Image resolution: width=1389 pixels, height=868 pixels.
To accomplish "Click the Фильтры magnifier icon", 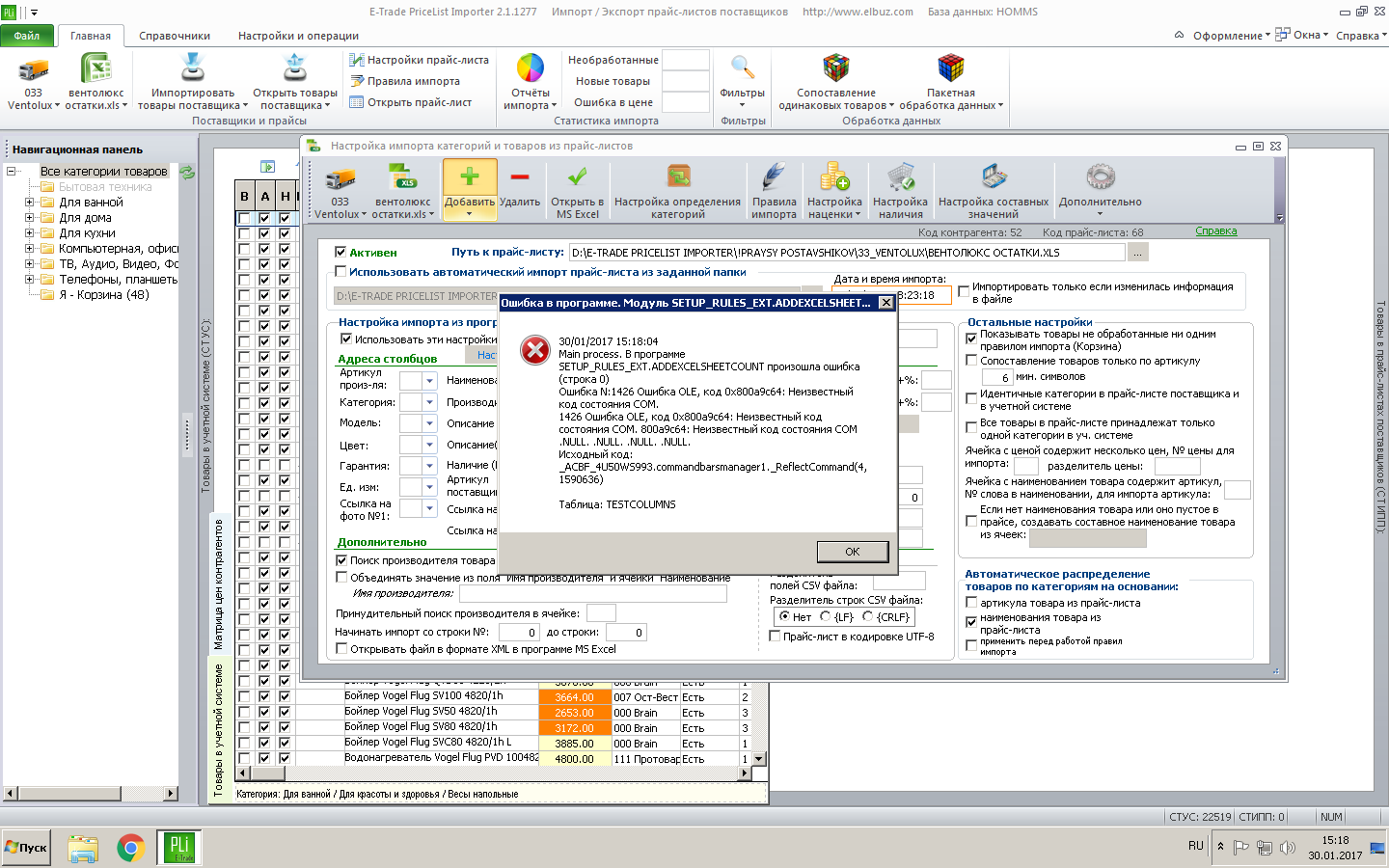I will tap(742, 68).
